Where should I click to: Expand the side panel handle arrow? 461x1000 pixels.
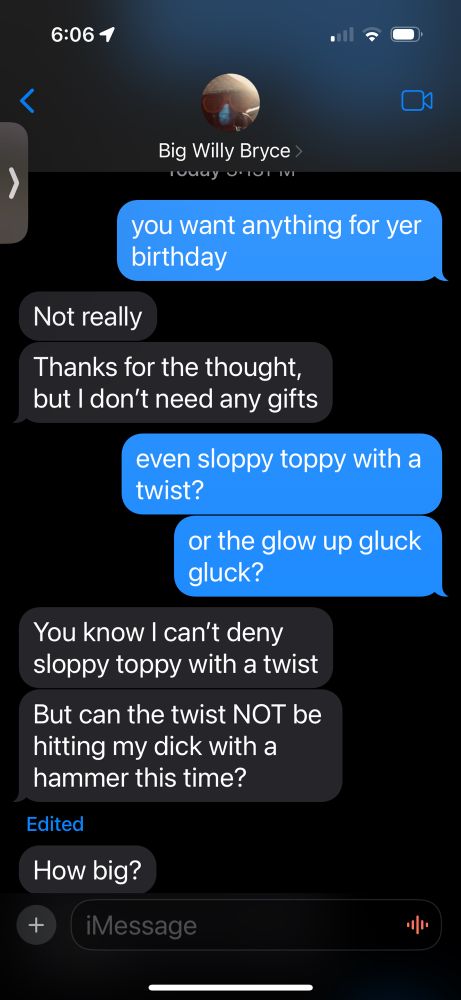pos(14,184)
